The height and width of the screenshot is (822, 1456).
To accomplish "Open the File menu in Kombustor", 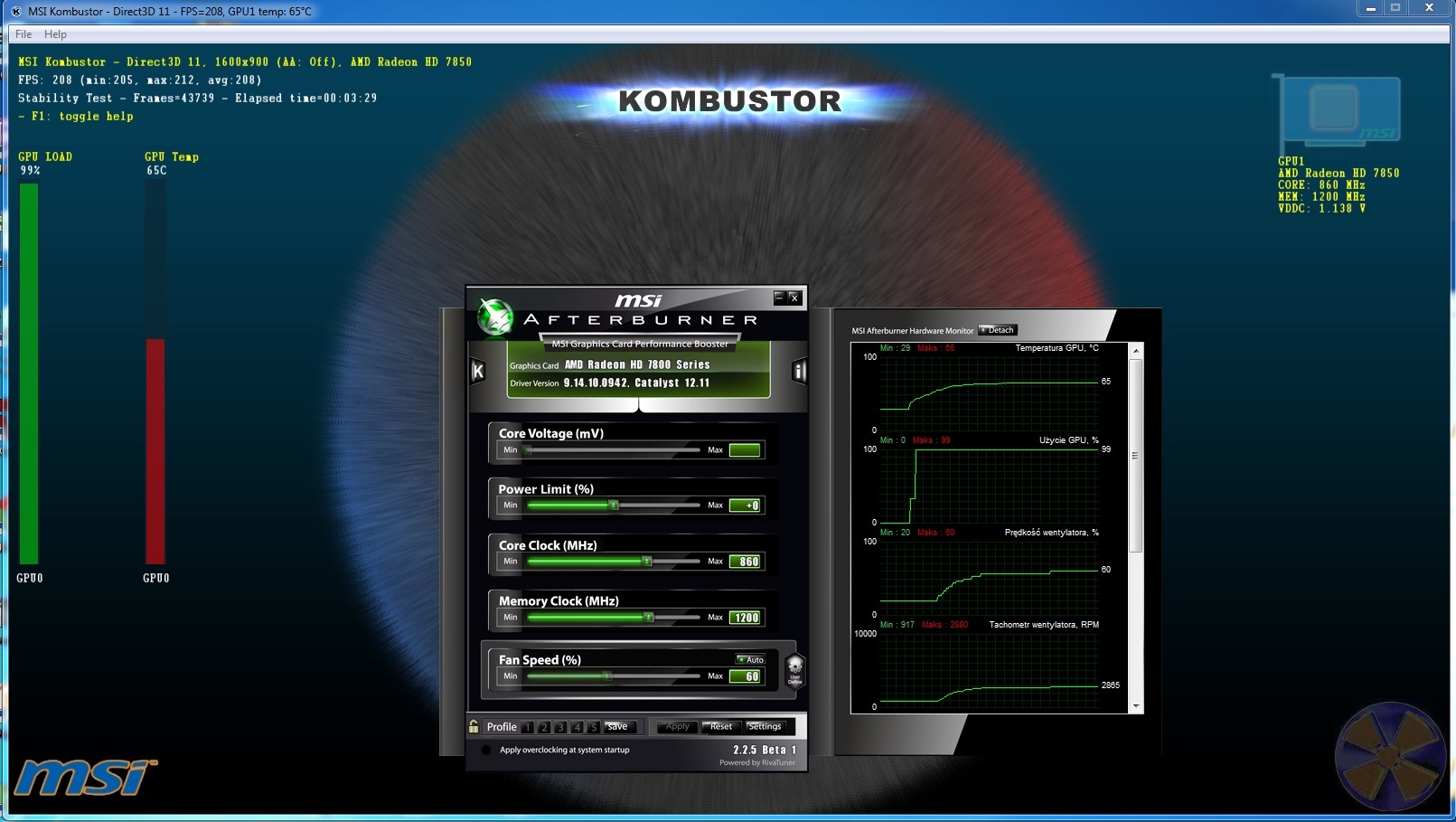I will tap(23, 34).
